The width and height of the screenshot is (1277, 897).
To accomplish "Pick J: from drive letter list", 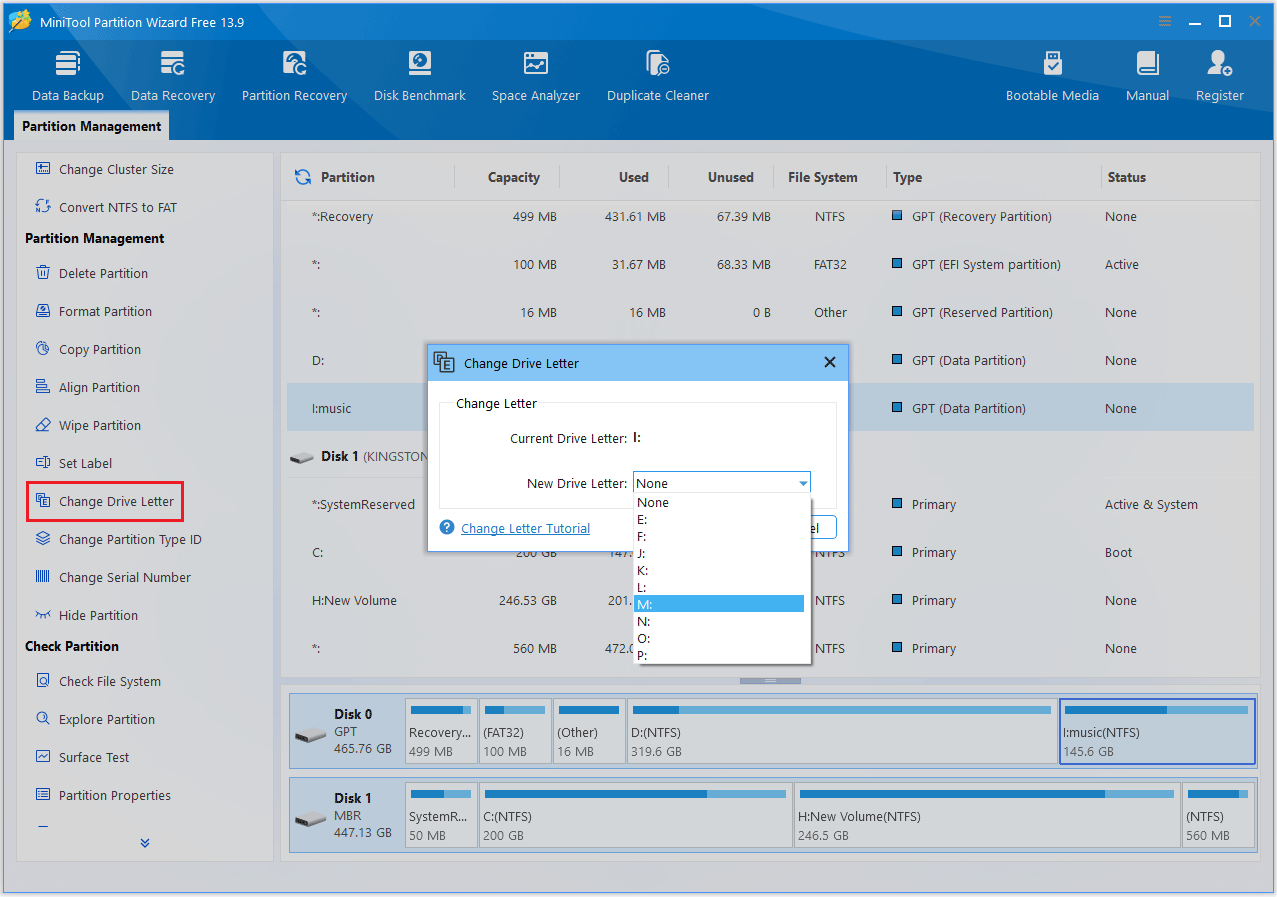I will 719,553.
